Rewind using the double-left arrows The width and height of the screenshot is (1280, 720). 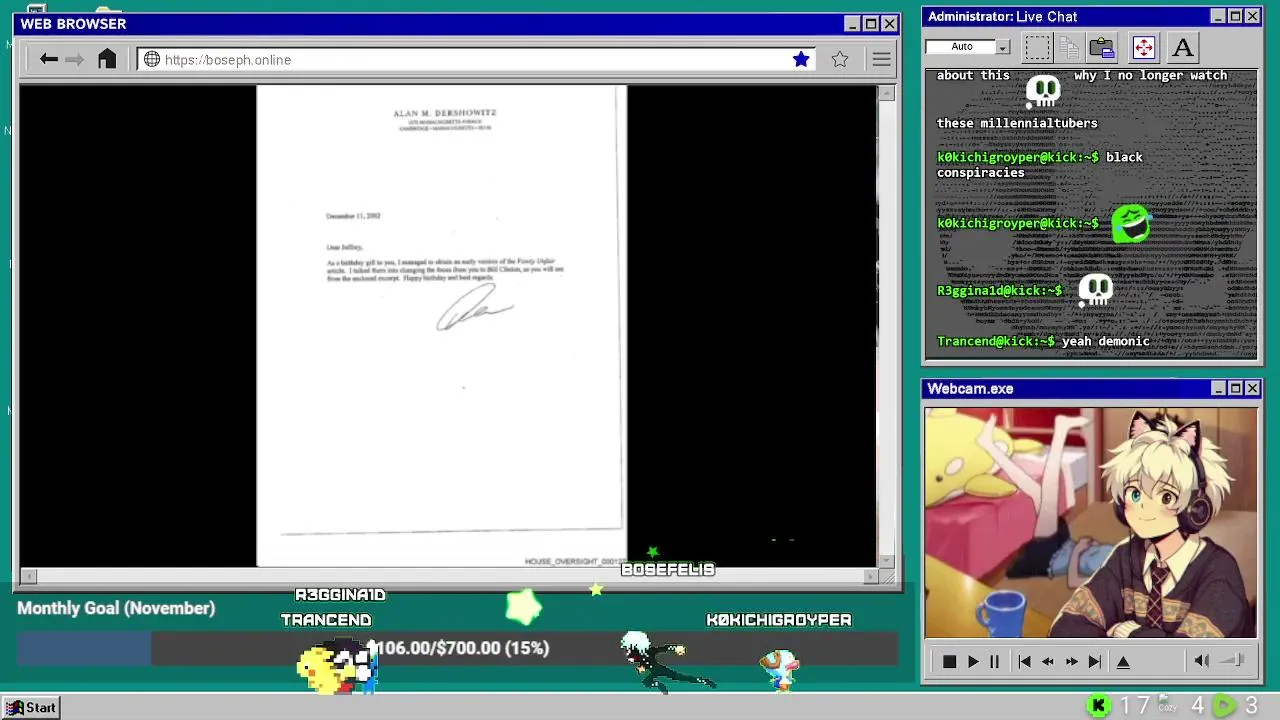click(x=1048, y=661)
